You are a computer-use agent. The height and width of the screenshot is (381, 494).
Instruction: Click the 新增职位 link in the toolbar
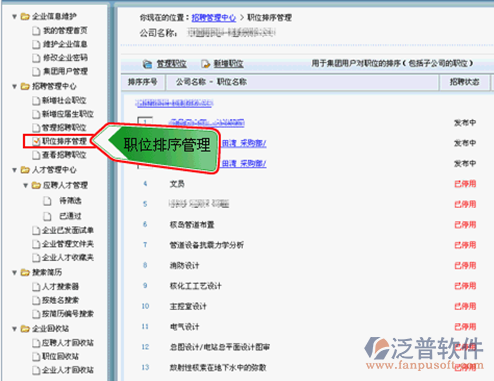point(228,64)
